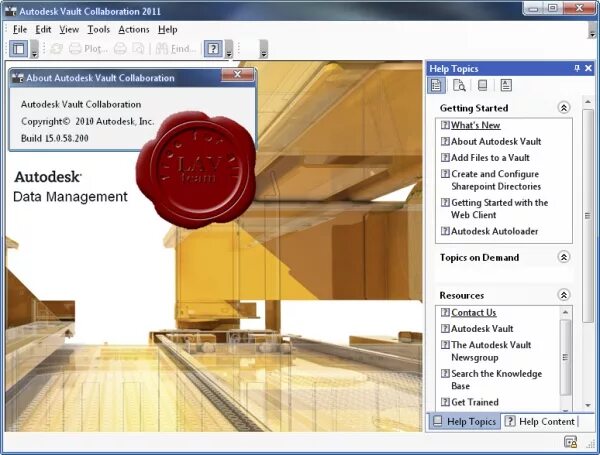Click the What's New topic icon
The width and height of the screenshot is (600, 455).
tap(445, 125)
